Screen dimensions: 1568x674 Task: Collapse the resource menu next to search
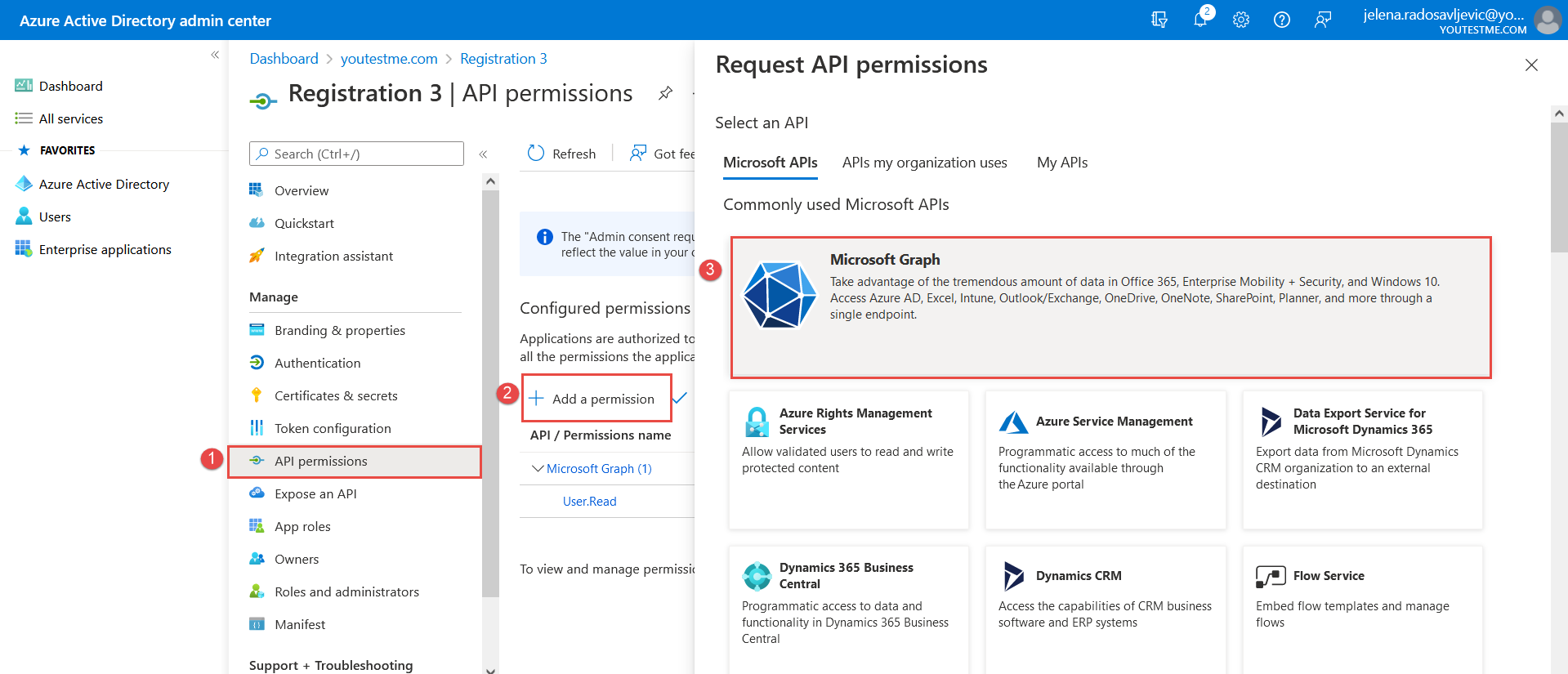point(483,154)
